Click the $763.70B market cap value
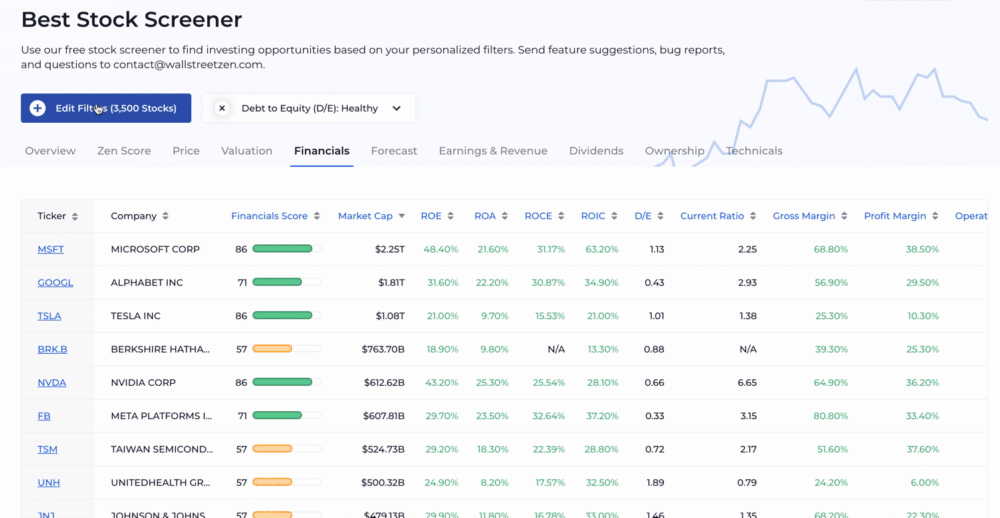Image resolution: width=1000 pixels, height=518 pixels. [383, 350]
